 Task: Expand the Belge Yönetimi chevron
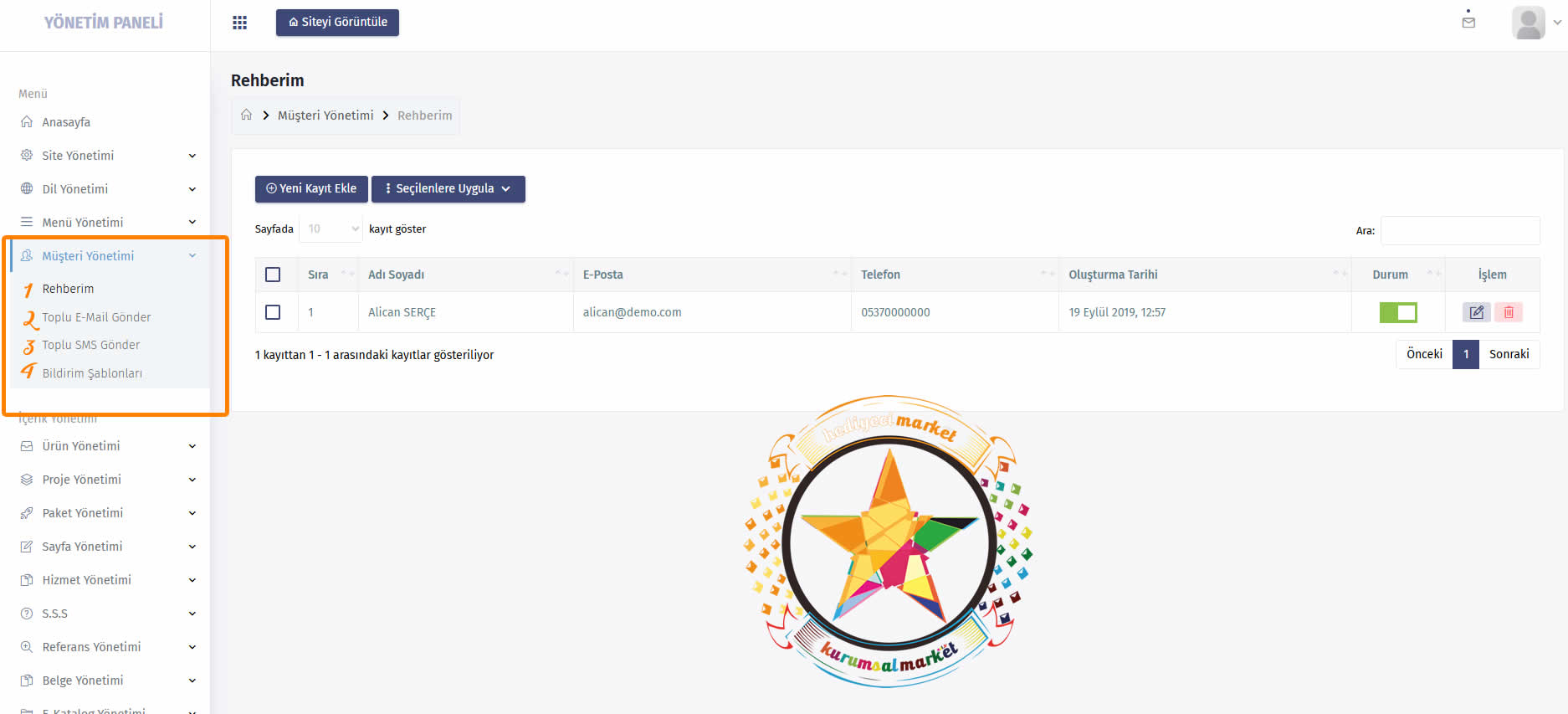(x=192, y=681)
